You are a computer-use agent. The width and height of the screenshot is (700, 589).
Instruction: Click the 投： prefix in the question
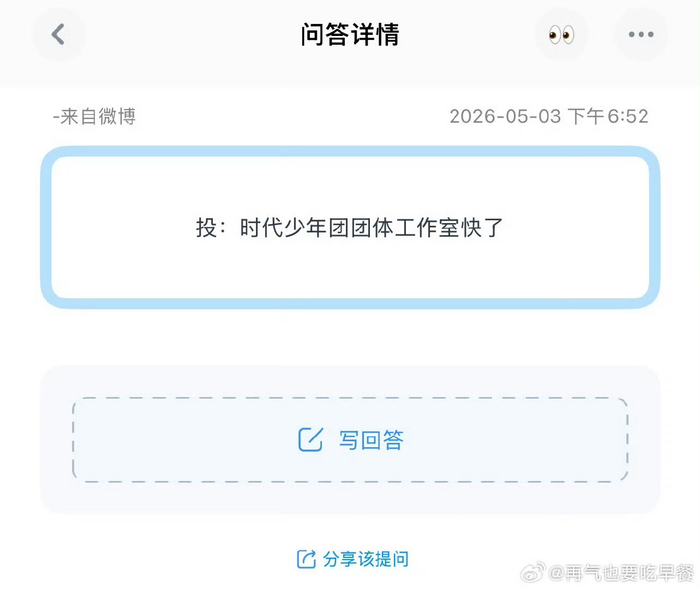coord(212,228)
